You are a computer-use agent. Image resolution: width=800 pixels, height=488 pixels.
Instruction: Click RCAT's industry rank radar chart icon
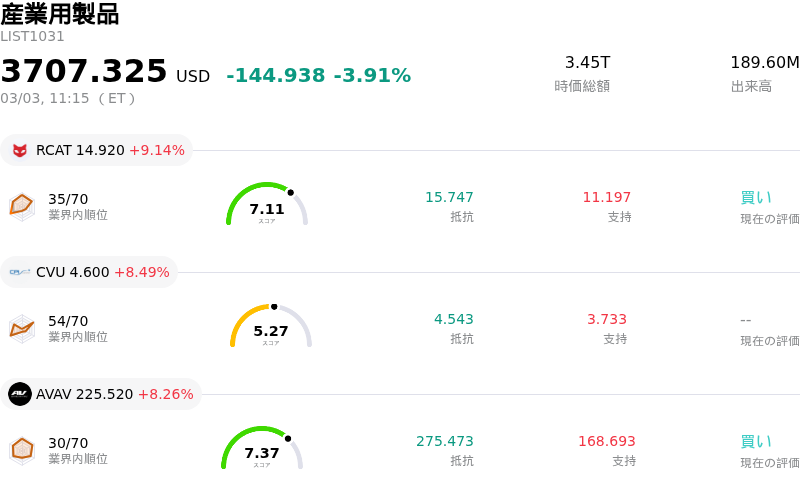coord(22,206)
